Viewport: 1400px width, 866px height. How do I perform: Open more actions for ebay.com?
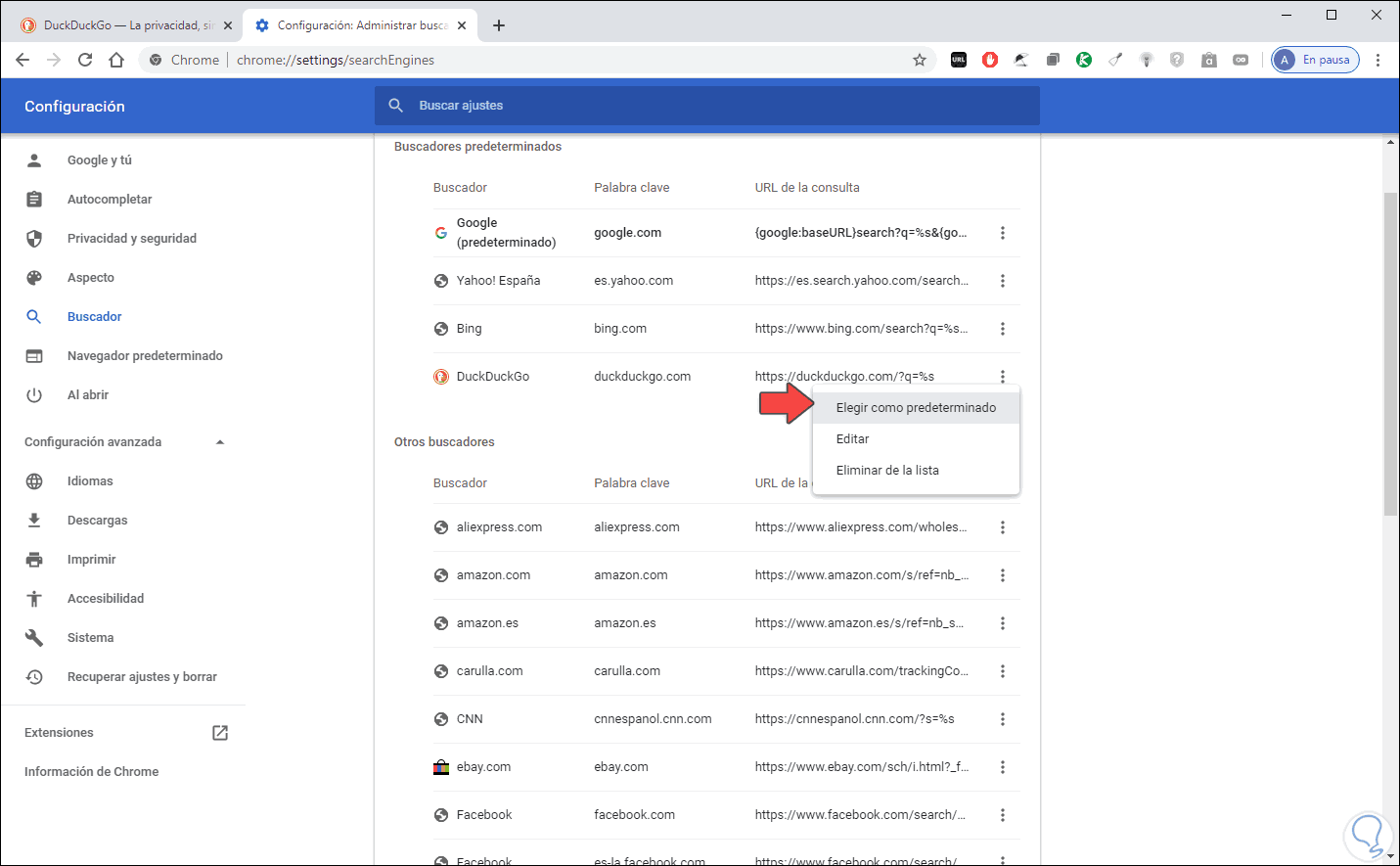click(x=1003, y=767)
